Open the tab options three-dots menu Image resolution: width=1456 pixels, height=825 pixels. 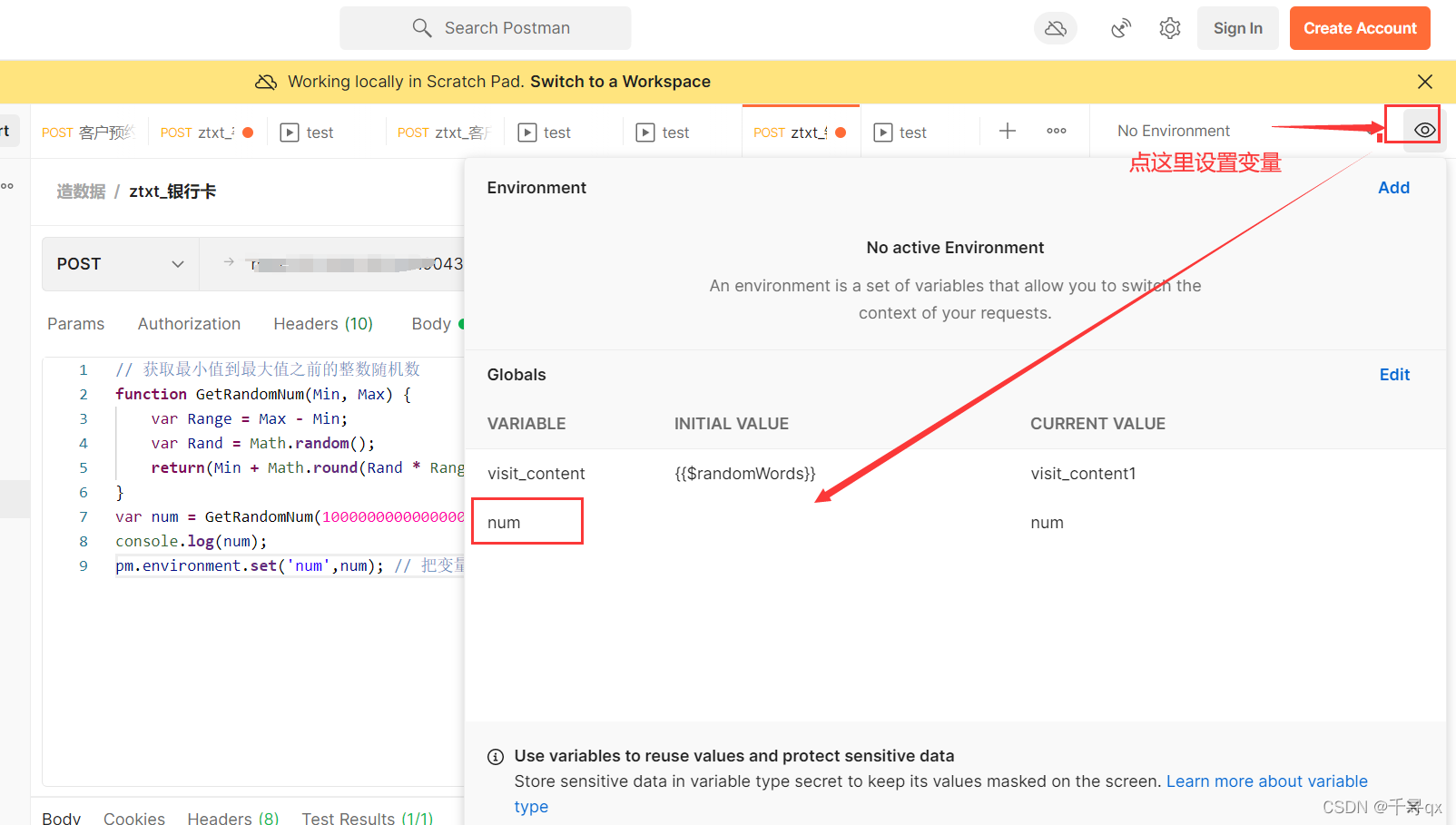tap(1057, 132)
